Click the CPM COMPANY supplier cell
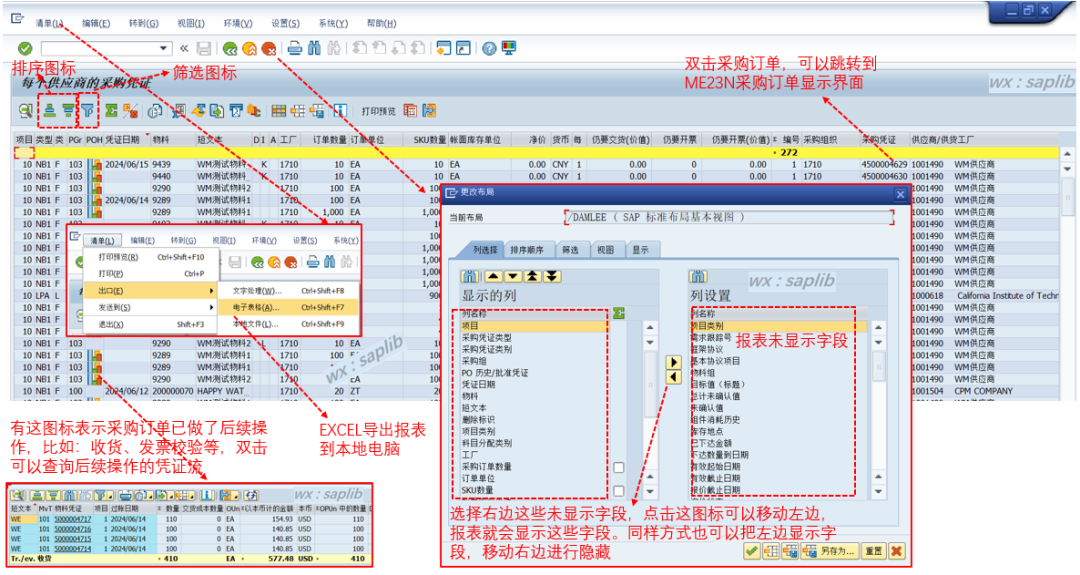This screenshot has height=575, width=1080. (x=984, y=390)
